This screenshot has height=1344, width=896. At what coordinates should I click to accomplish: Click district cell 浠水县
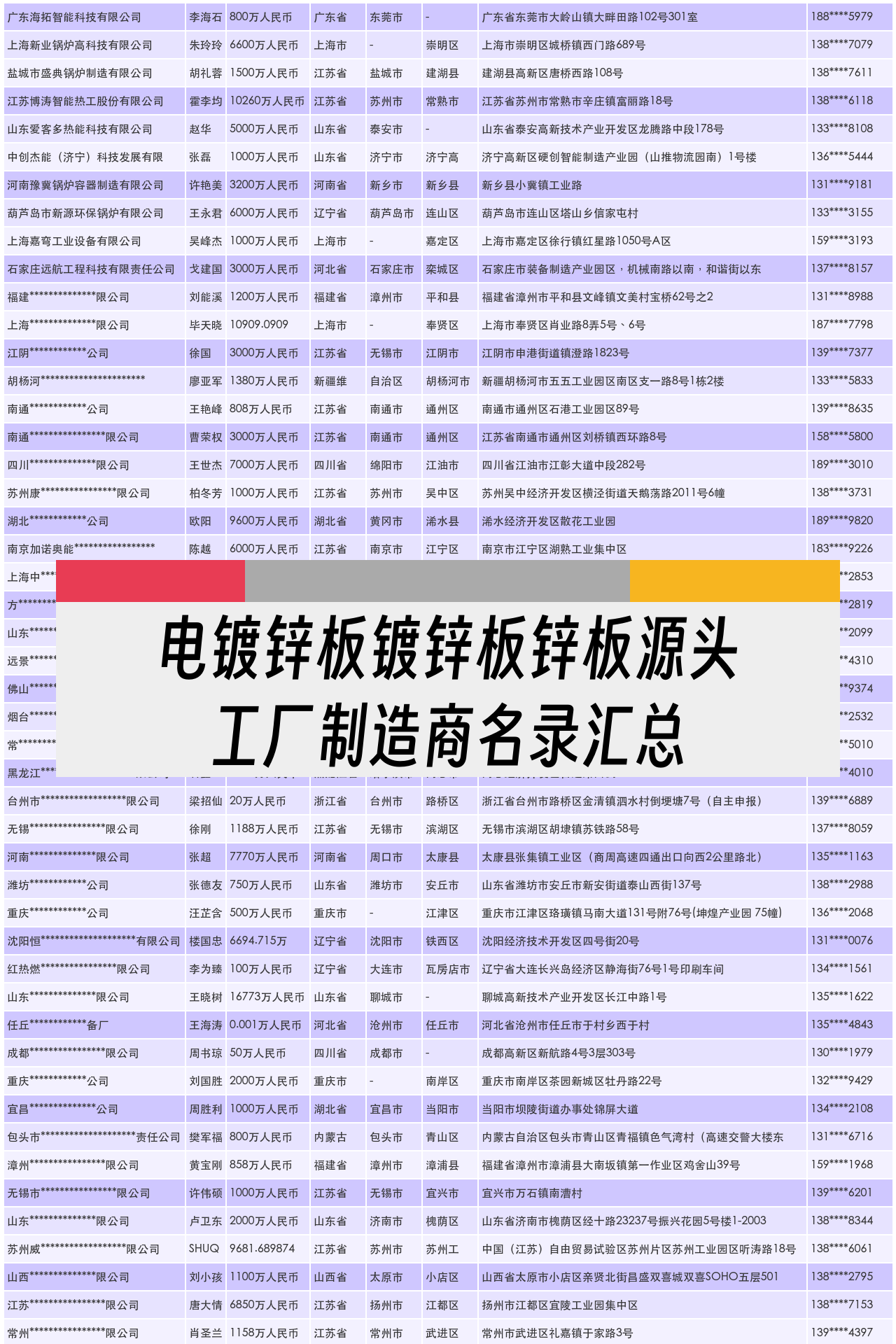coord(442,521)
